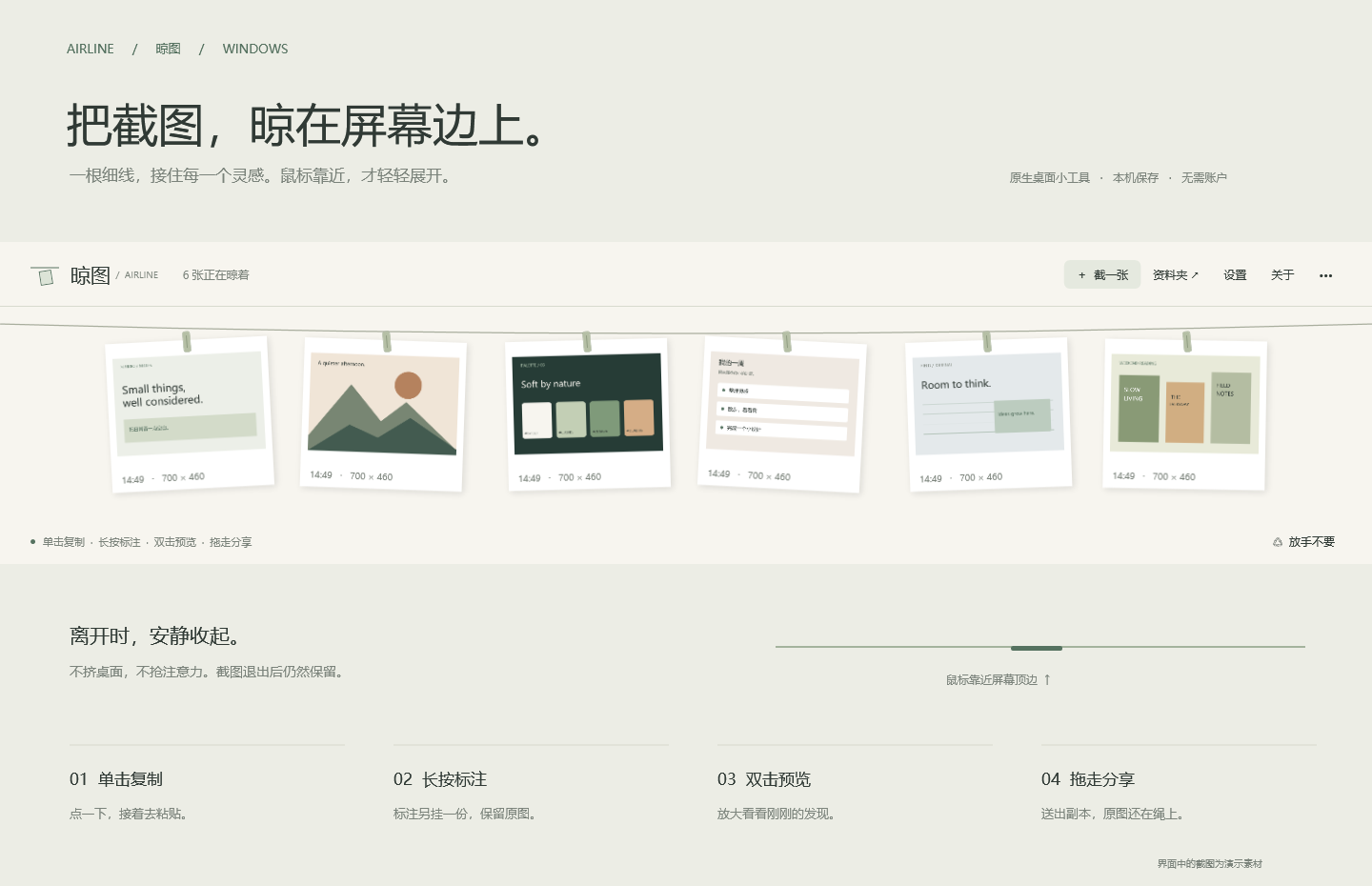Click the "01 单击复制" step heading
This screenshot has width=1372, height=886.
[x=116, y=779]
